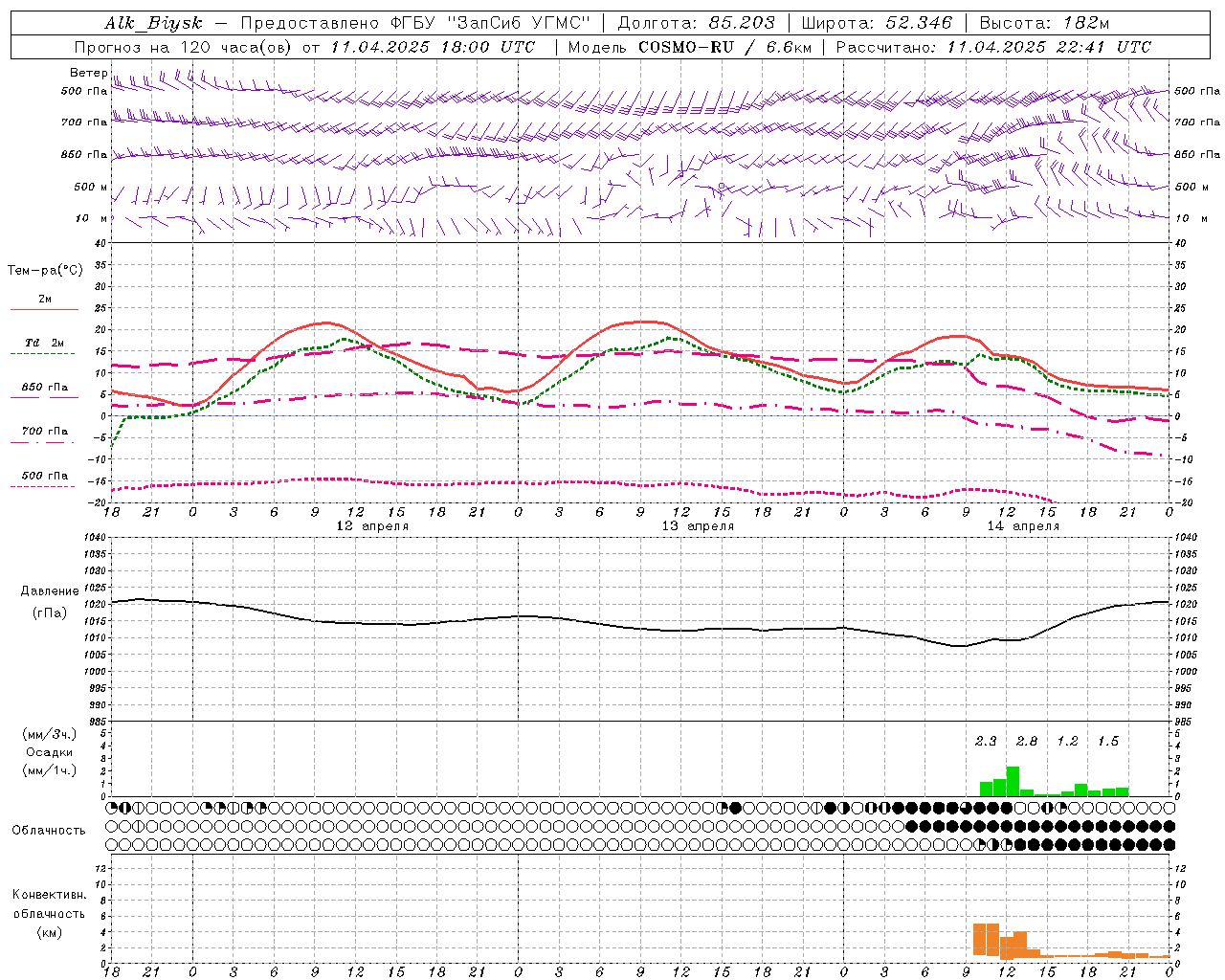
Task: Click the "(гПа)" unit under Давление
Action: point(50,612)
